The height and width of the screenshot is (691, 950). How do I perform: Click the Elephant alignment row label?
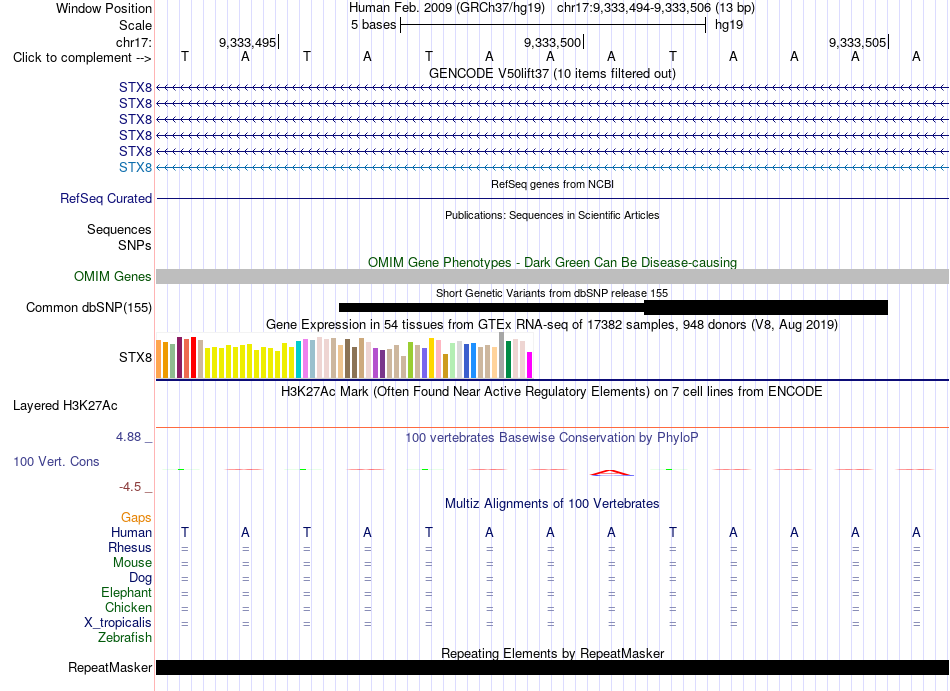click(126, 593)
